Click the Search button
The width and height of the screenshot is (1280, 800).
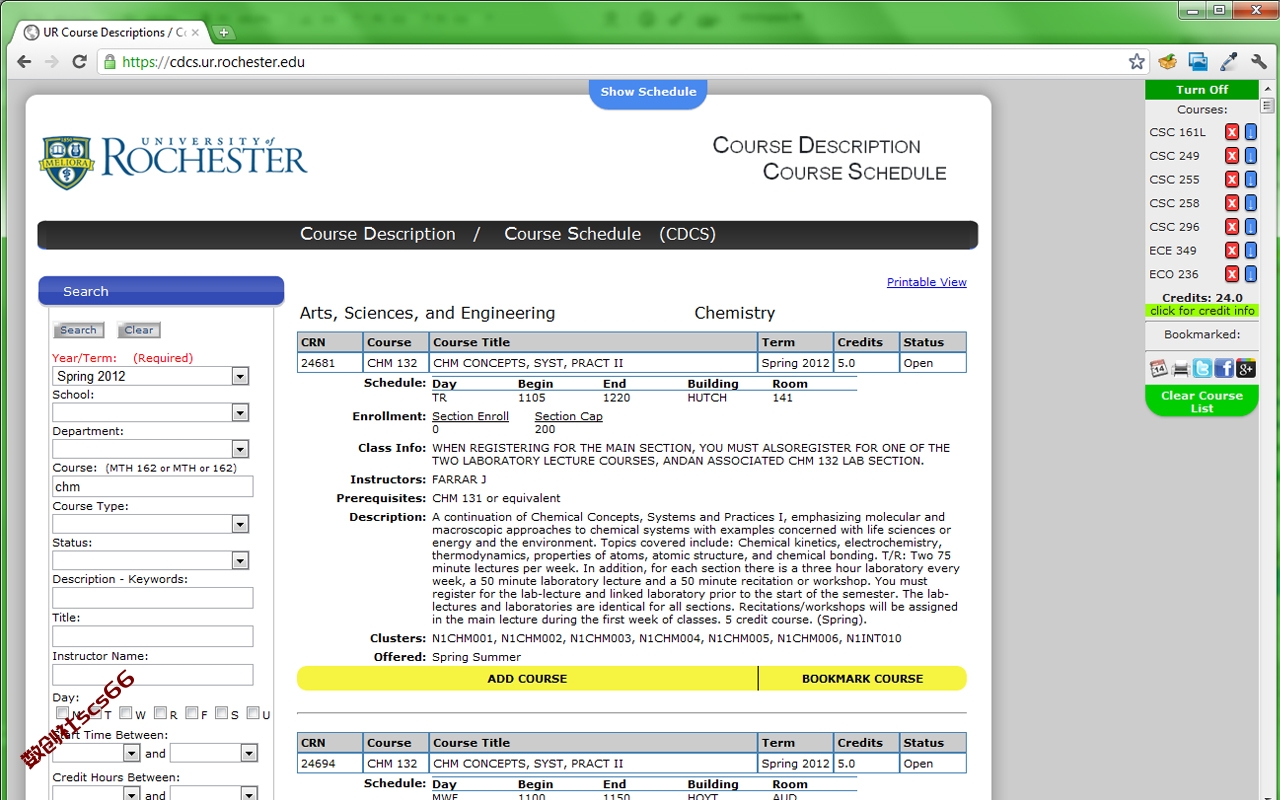(78, 330)
